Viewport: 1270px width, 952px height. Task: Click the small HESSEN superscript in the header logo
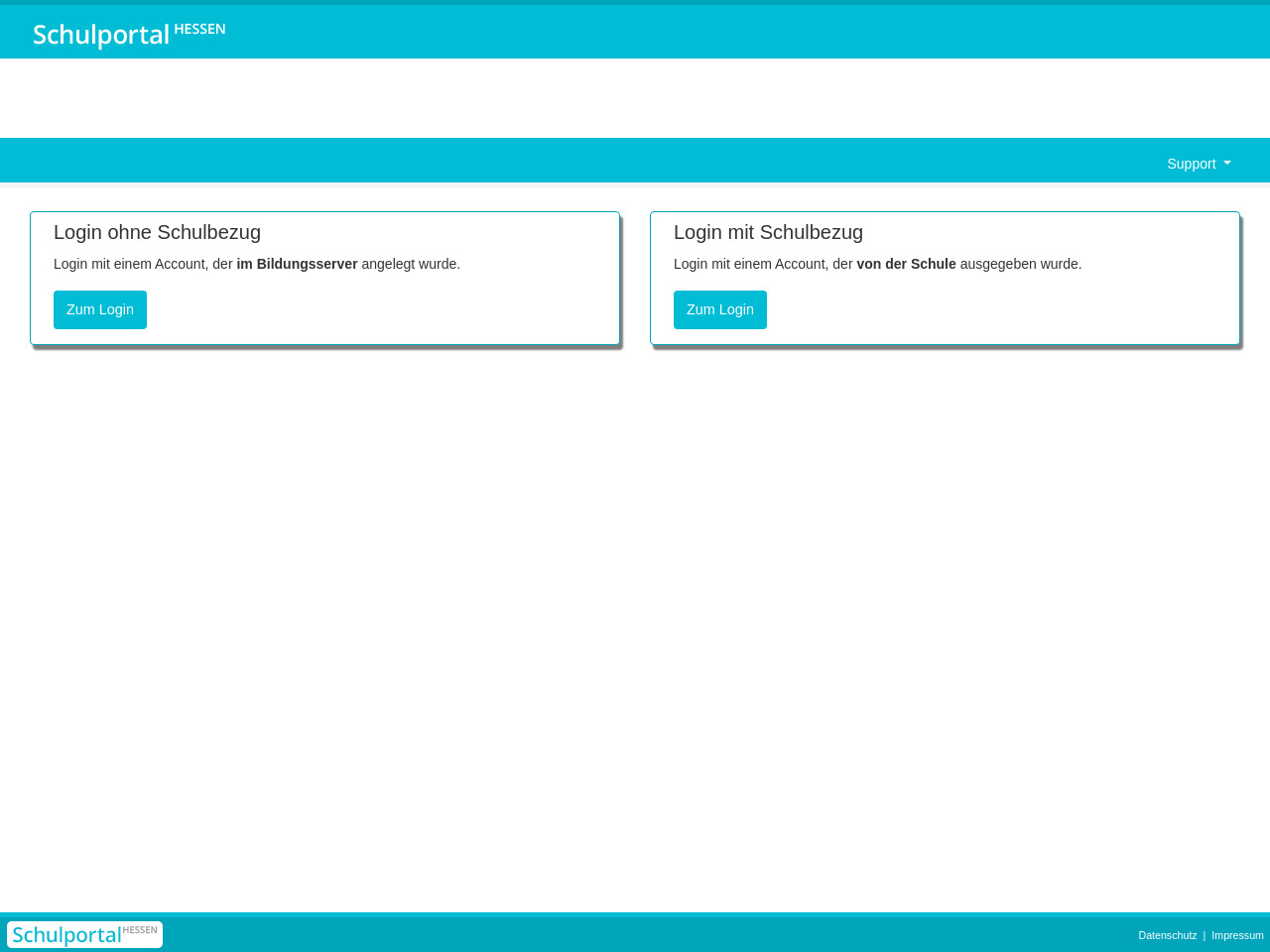[x=199, y=29]
